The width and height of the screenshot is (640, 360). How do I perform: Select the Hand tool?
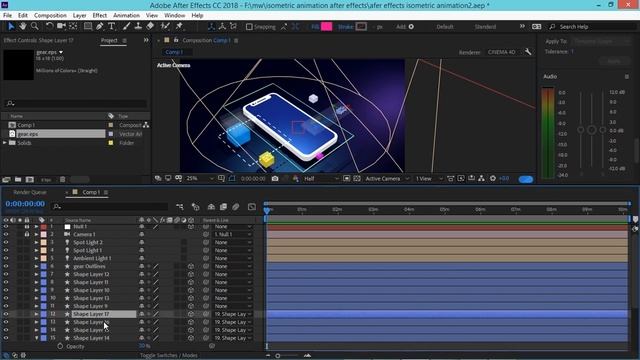(23, 27)
